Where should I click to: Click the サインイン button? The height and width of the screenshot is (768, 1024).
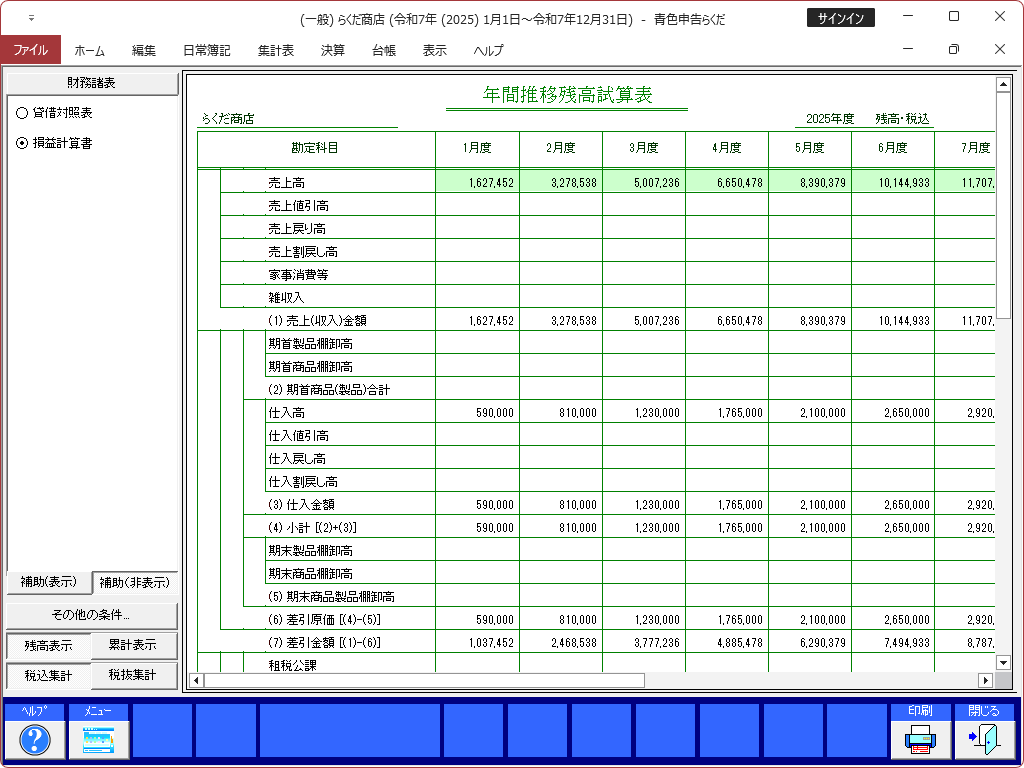(840, 18)
